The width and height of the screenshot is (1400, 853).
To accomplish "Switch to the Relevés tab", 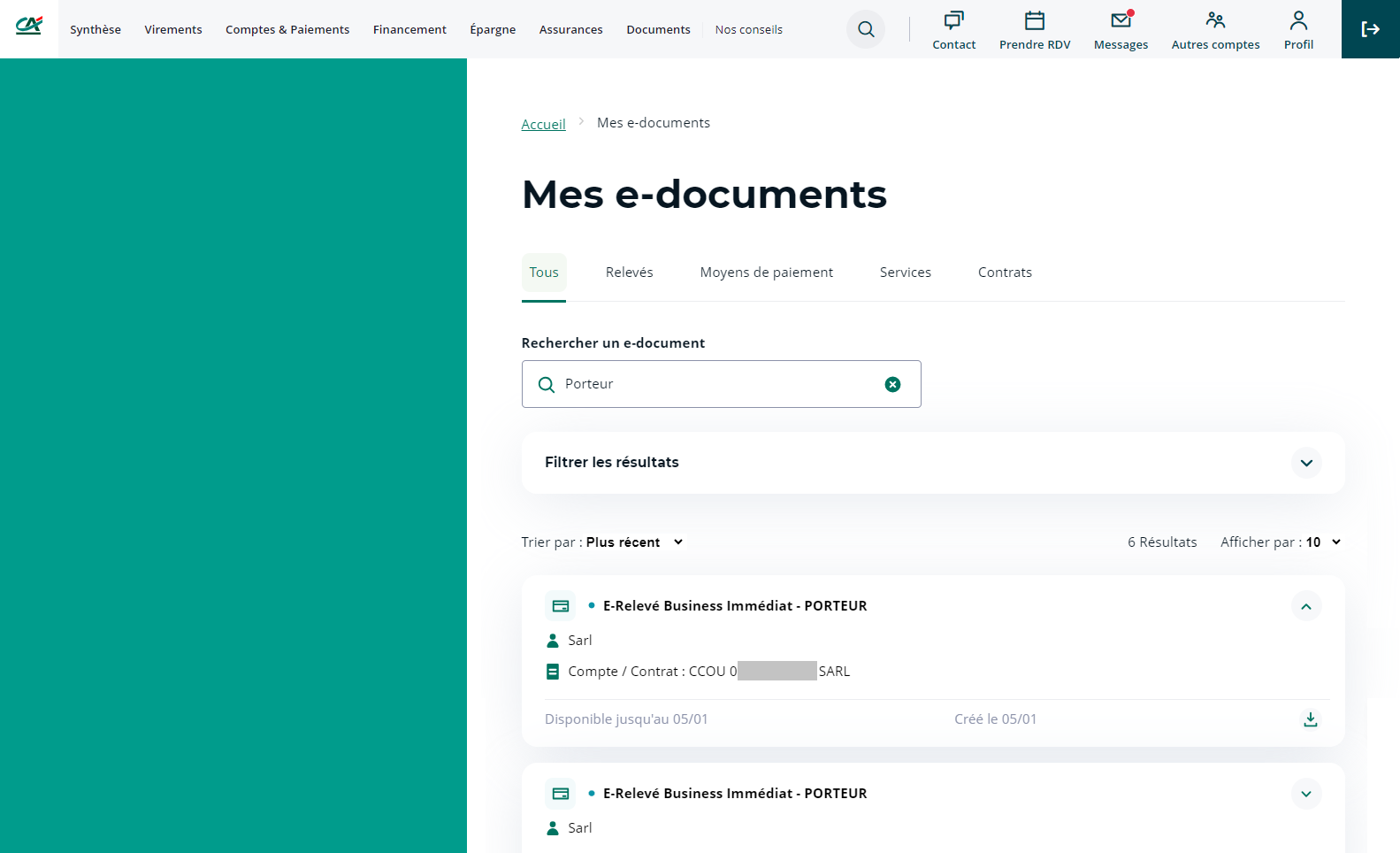I will click(629, 273).
